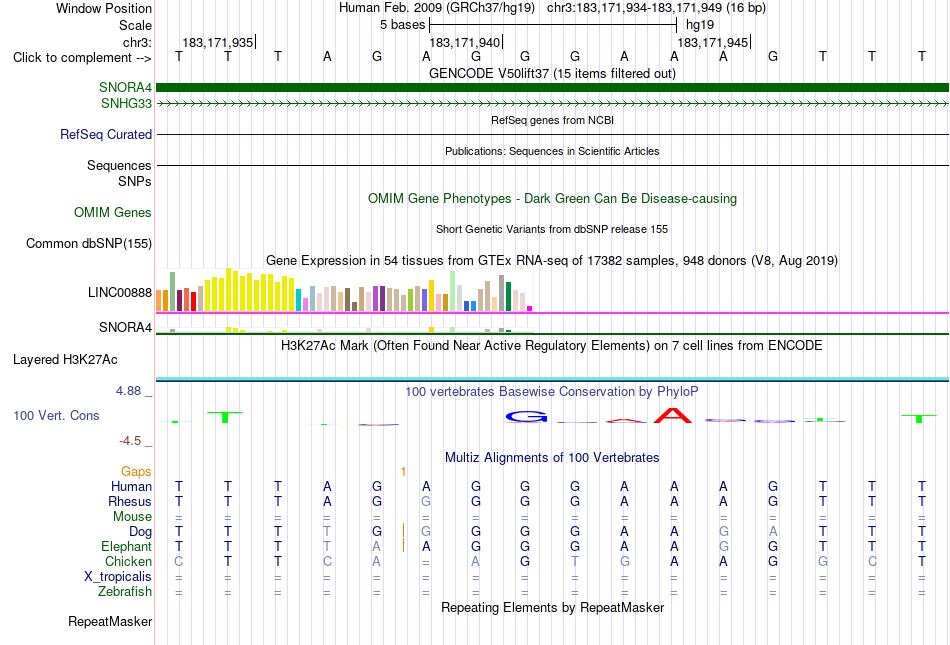Image resolution: width=950 pixels, height=645 pixels.
Task: Click the Elephant species label
Action: (127, 547)
